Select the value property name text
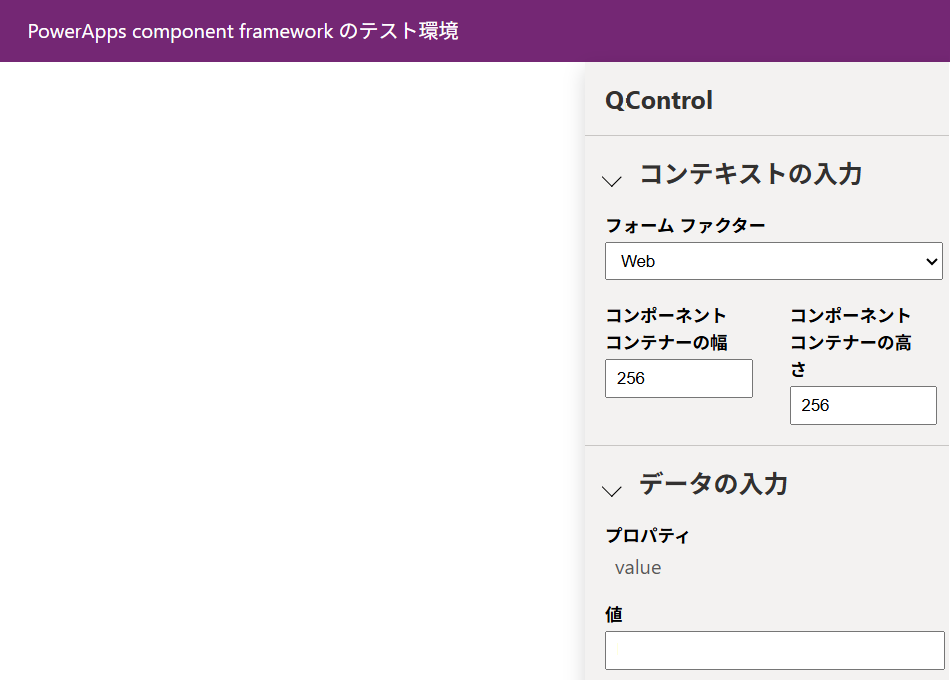950x680 pixels. (x=638, y=568)
